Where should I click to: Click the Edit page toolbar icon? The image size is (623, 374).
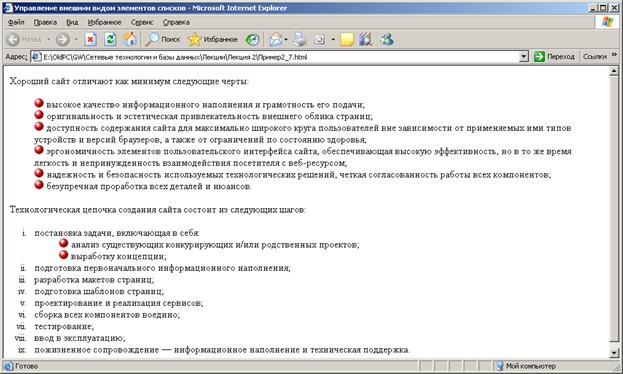tap(319, 39)
